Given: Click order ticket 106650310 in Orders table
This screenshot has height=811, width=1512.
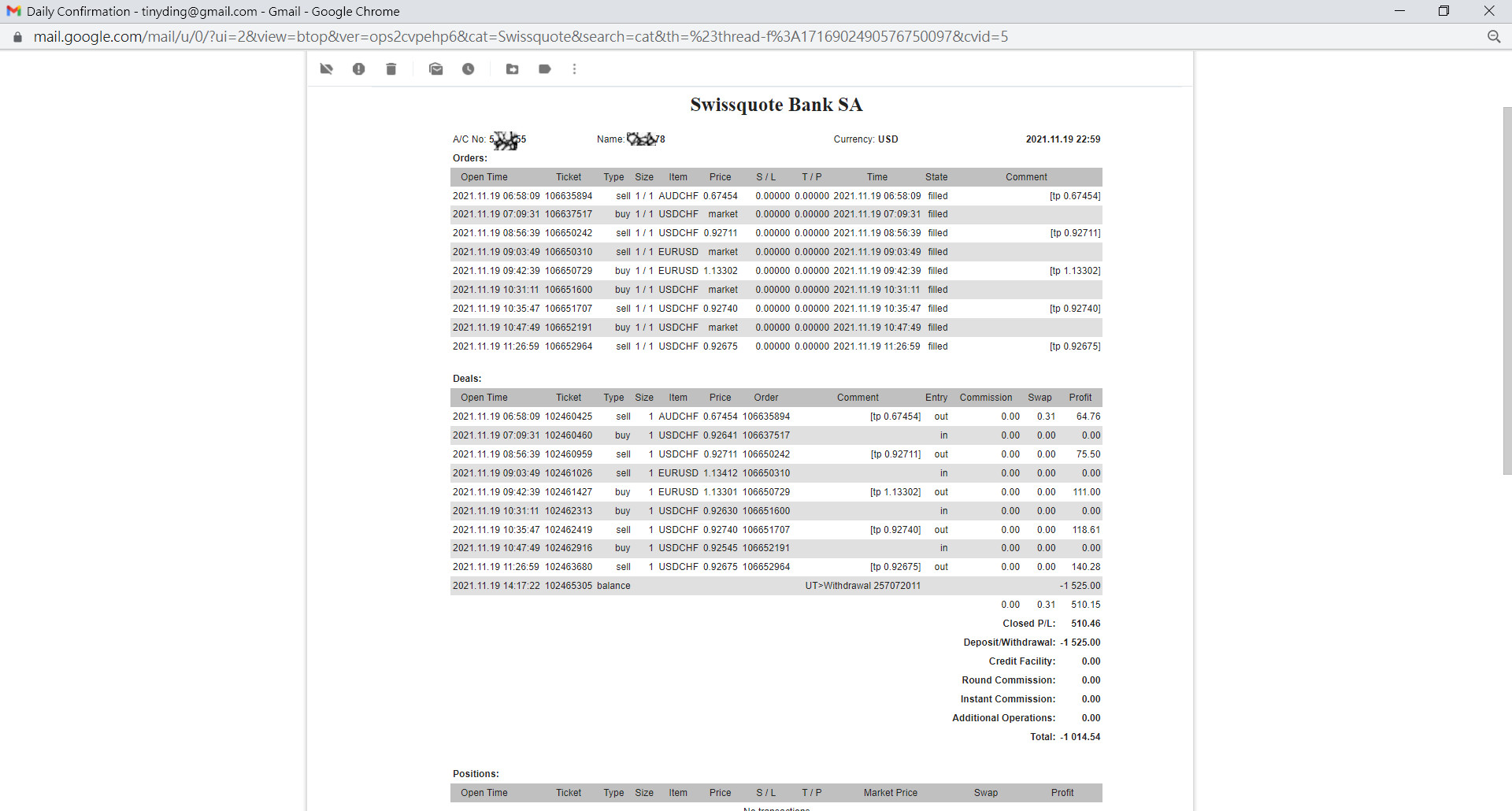Looking at the screenshot, I should [569, 252].
